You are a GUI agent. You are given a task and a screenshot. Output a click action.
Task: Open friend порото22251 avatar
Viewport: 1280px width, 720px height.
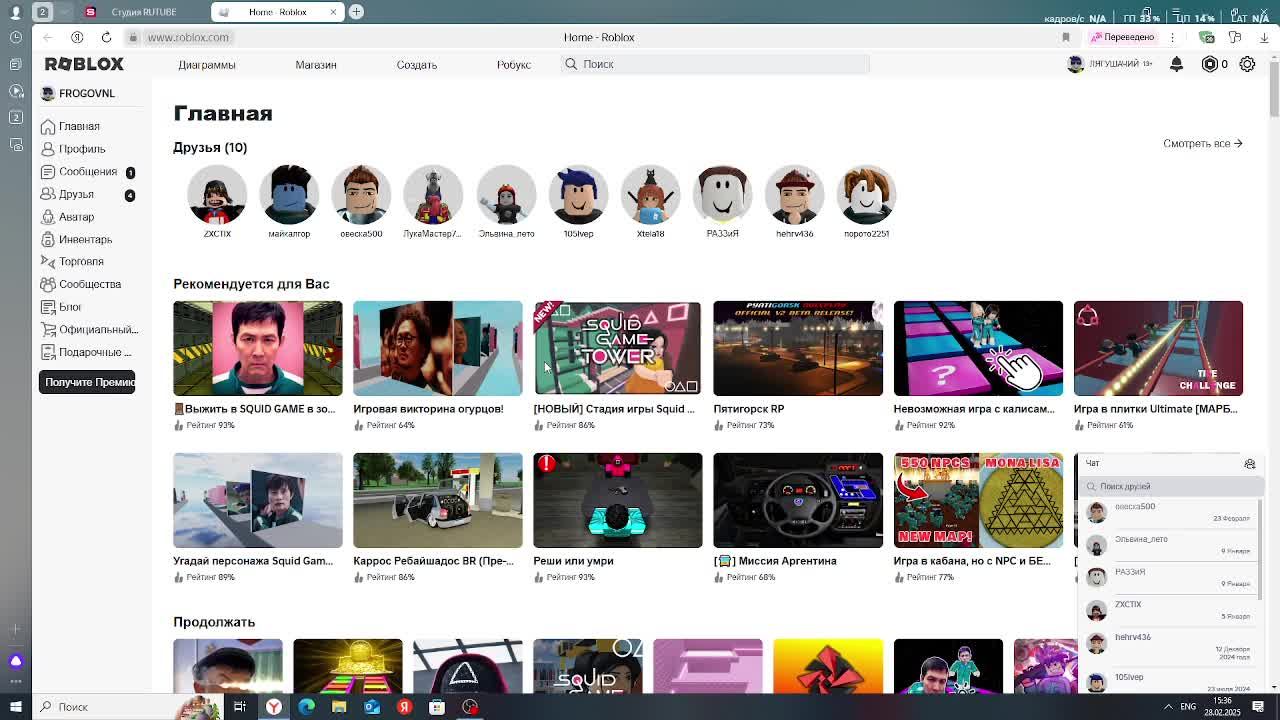[866, 195]
